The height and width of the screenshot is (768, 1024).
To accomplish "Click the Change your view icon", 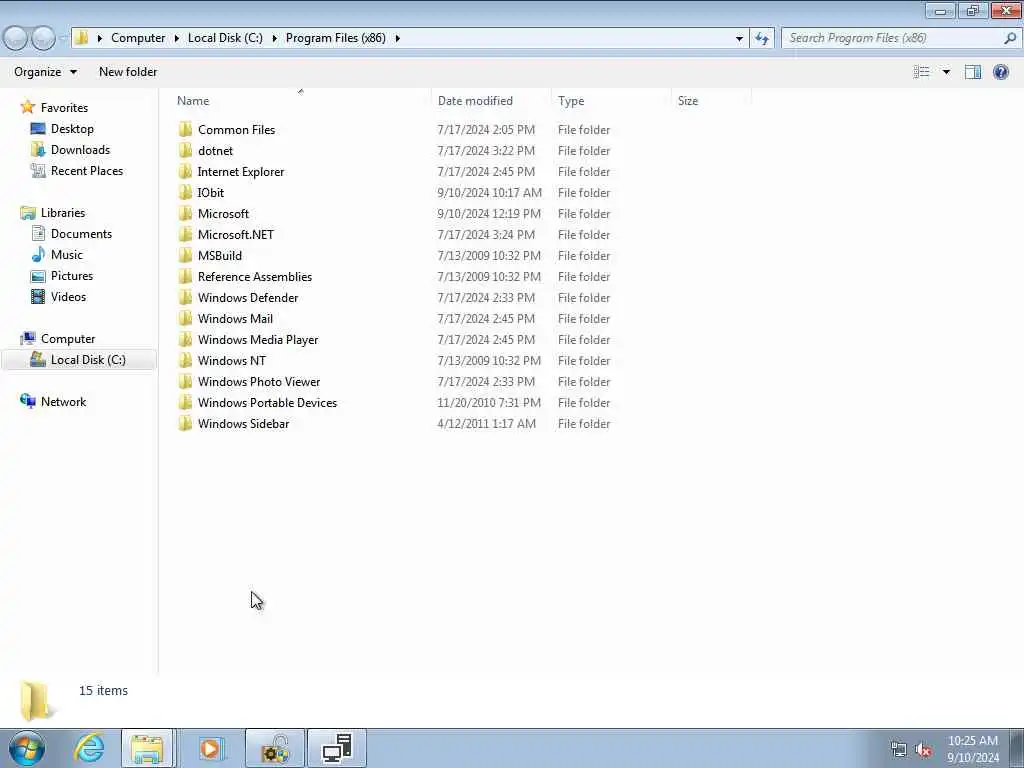I will [921, 72].
